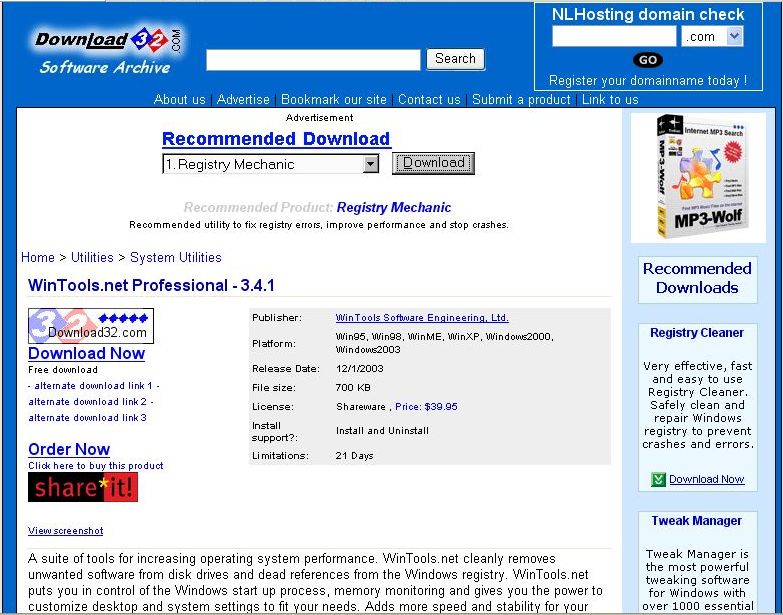Click the WinTools.net Professional - 3.4.1 title
This screenshot has height=615, width=783.
(x=151, y=285)
